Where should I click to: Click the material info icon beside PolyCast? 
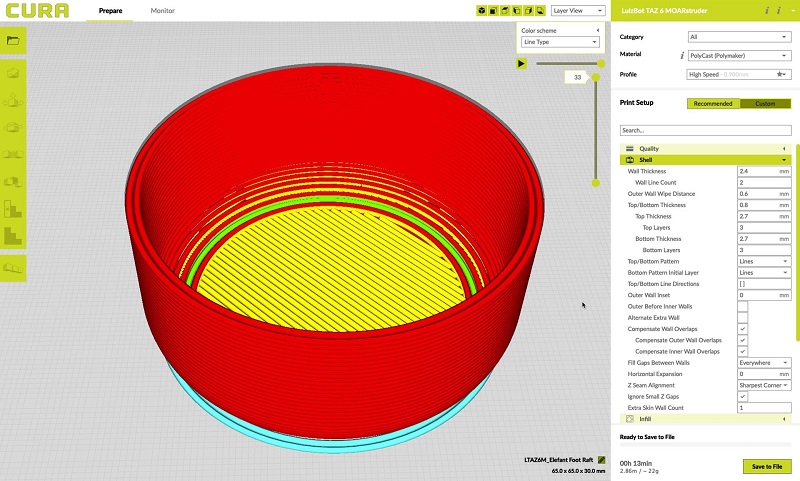tap(682, 55)
